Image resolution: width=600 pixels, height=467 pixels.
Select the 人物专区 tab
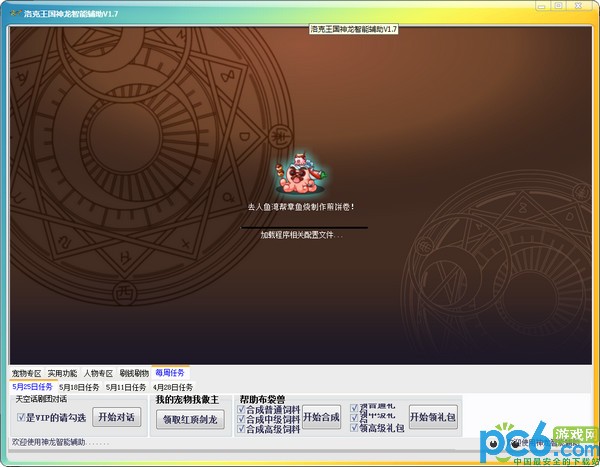coord(98,373)
